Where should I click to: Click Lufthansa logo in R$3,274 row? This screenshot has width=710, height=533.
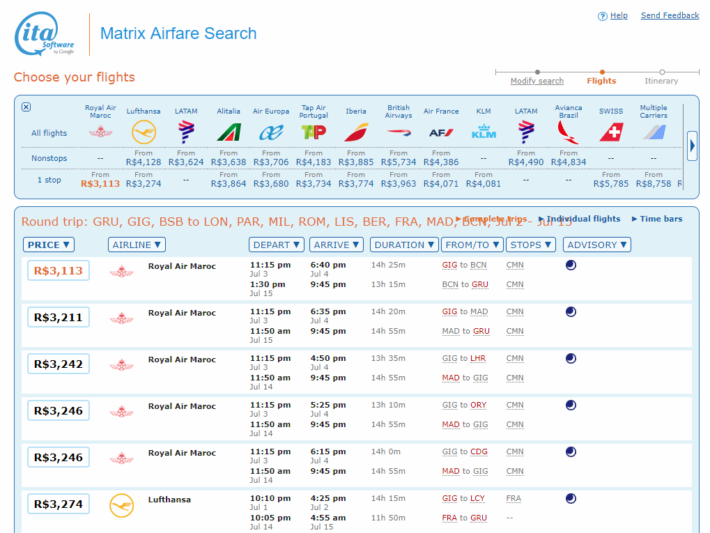(121, 505)
